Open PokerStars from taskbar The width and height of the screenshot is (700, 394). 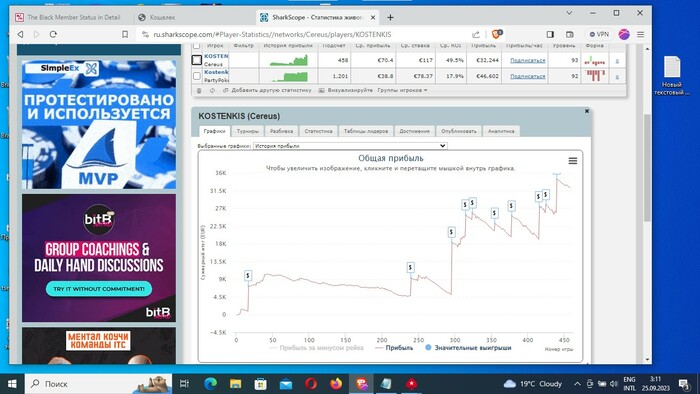pos(411,384)
